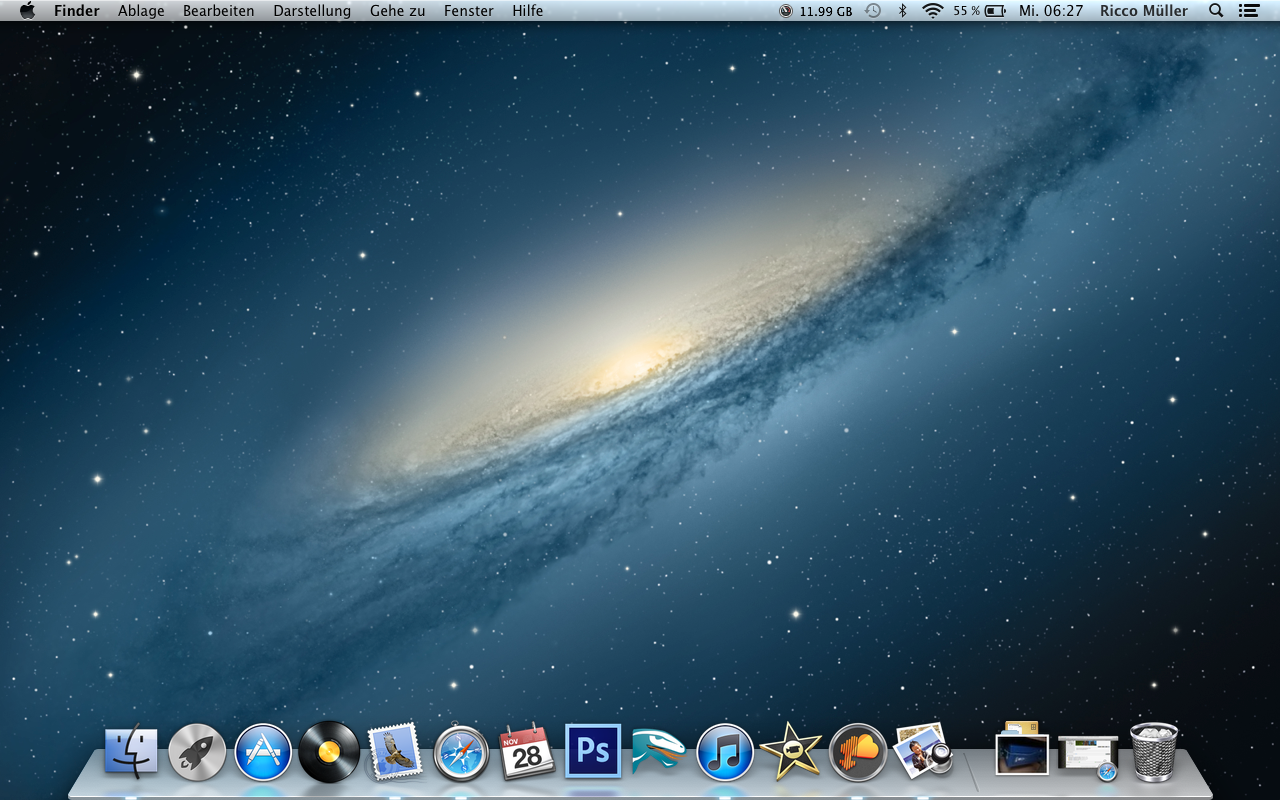
Task: Open the Calendar showing Nov 28
Action: pyautogui.click(x=527, y=752)
